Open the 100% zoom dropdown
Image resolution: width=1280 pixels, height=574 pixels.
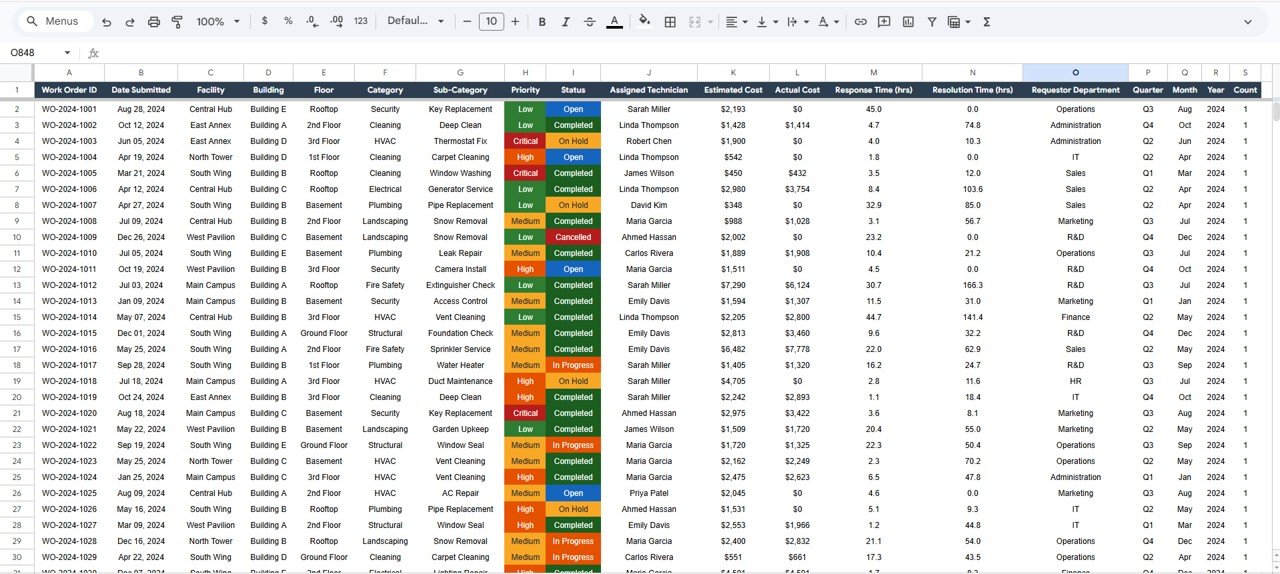pyautogui.click(x=218, y=21)
